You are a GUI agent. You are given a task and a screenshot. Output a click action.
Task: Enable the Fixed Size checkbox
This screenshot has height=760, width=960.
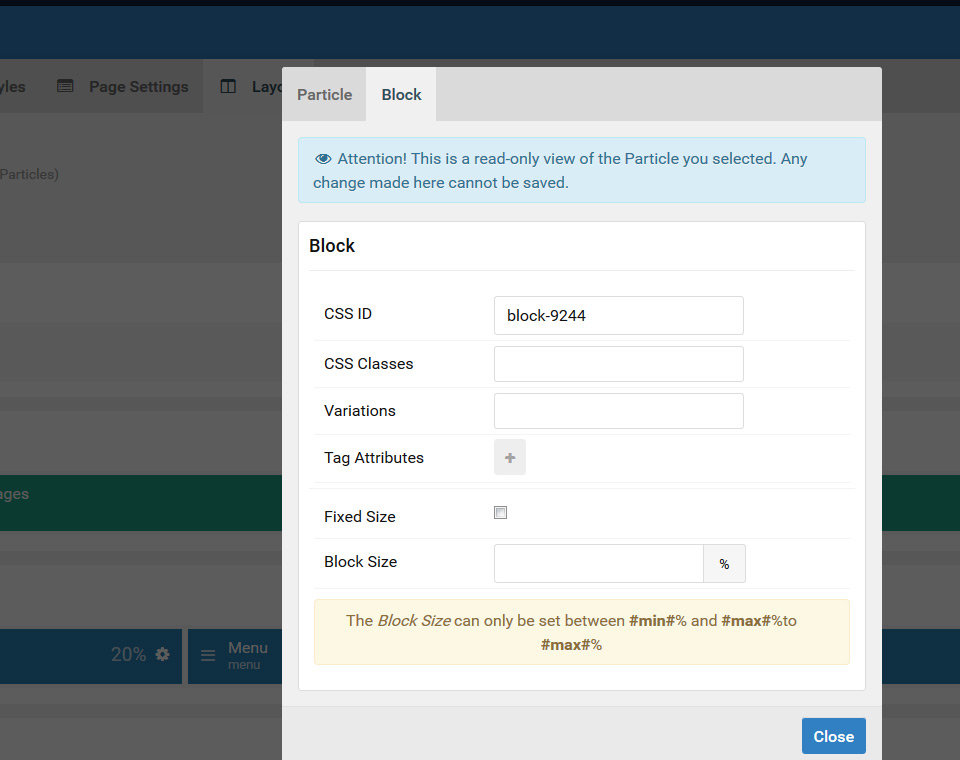click(x=500, y=513)
